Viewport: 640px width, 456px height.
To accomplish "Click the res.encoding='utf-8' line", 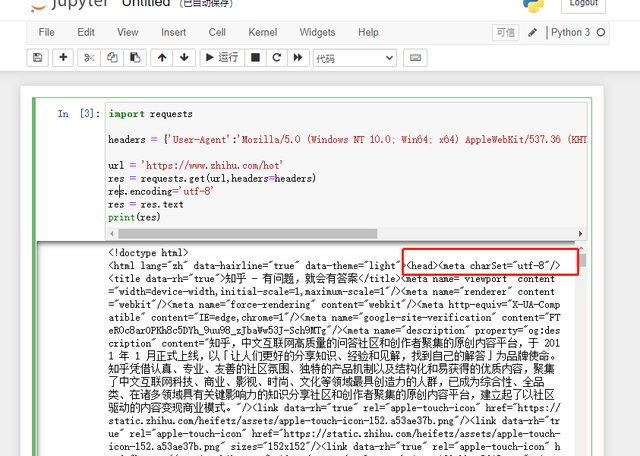I will 161,191.
